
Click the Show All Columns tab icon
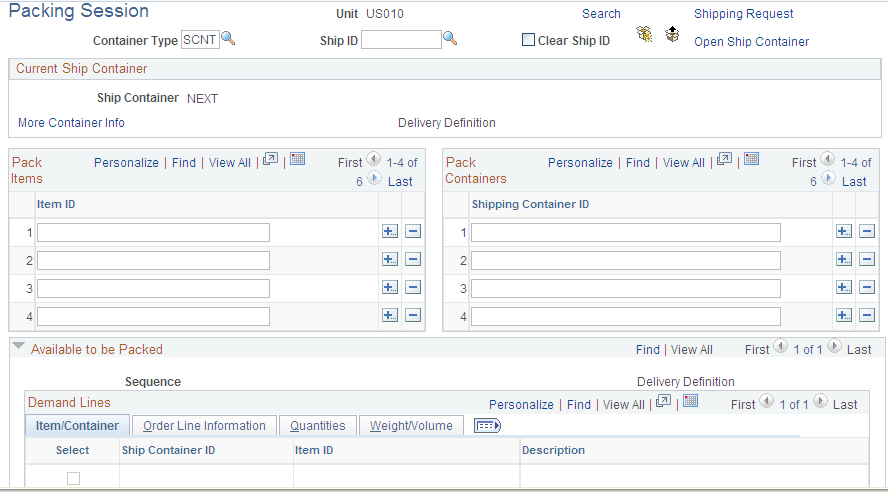pos(487,425)
